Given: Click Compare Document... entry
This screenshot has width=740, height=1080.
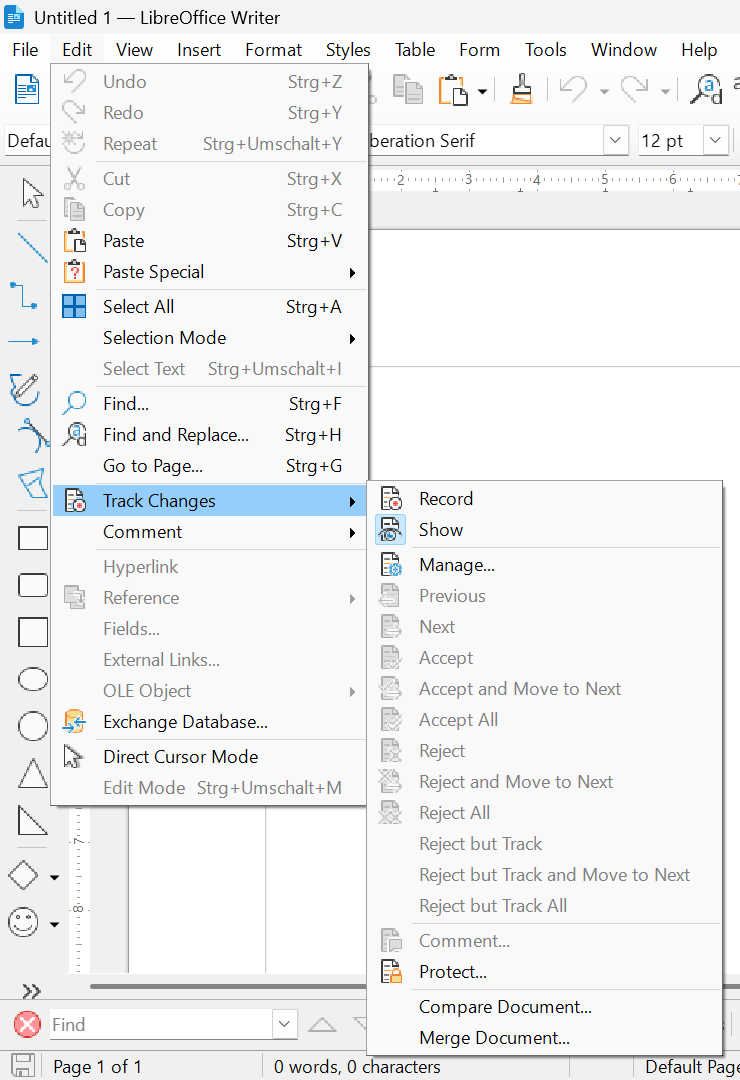Looking at the screenshot, I should tap(505, 1007).
